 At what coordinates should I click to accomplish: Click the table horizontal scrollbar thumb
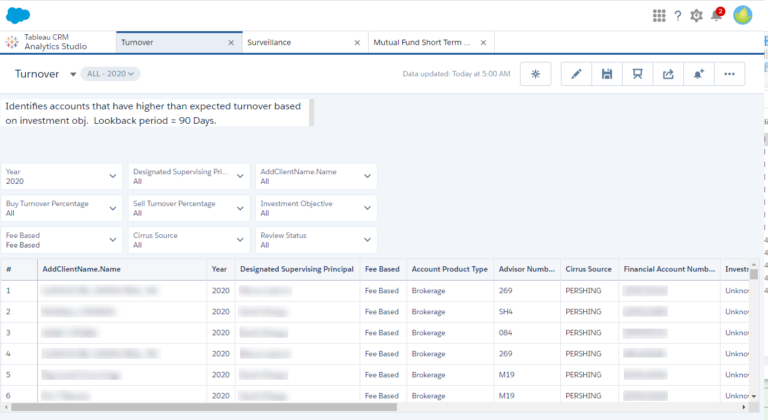coord(204,407)
